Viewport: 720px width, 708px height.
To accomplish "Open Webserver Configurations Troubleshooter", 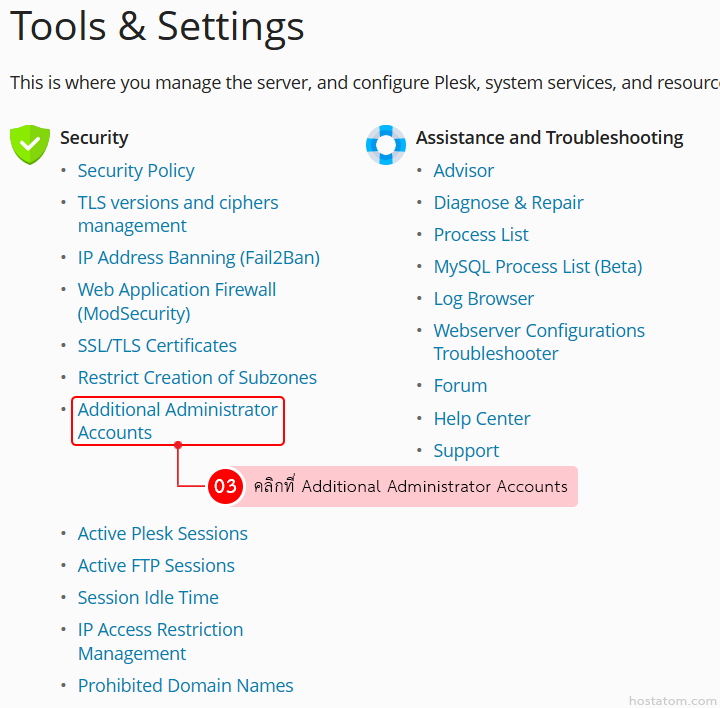I will [x=538, y=342].
